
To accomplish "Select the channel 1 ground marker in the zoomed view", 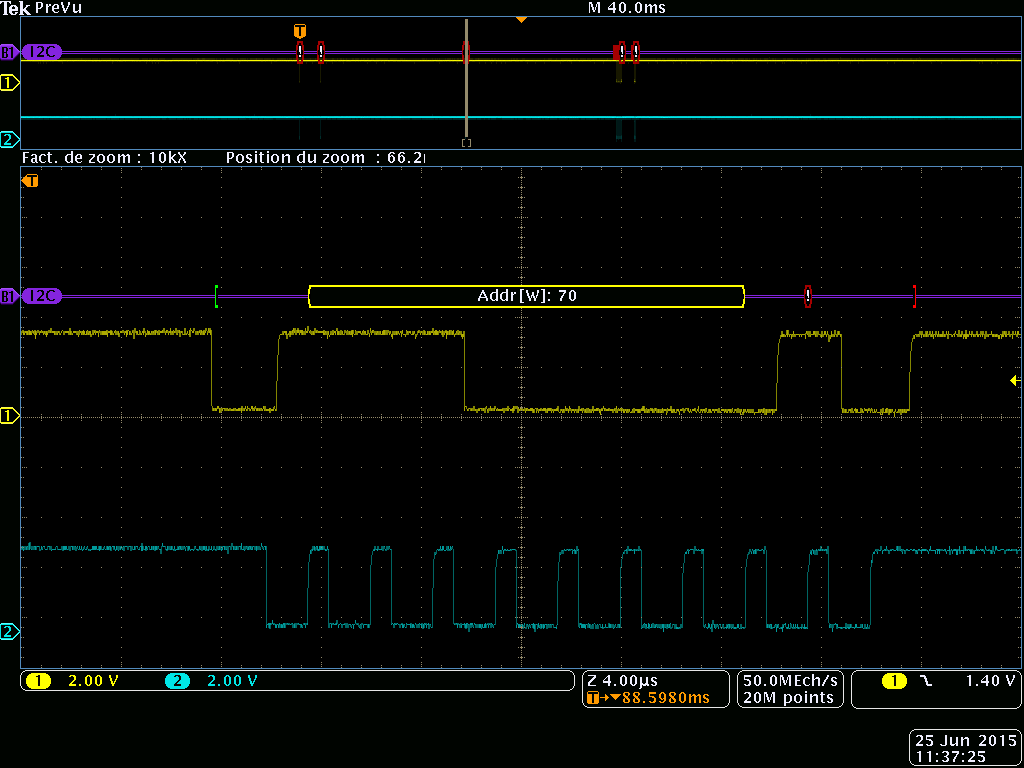I will (9, 416).
